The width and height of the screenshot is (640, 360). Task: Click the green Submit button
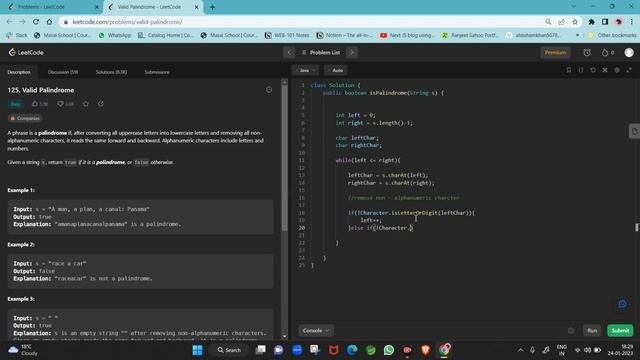tap(620, 331)
